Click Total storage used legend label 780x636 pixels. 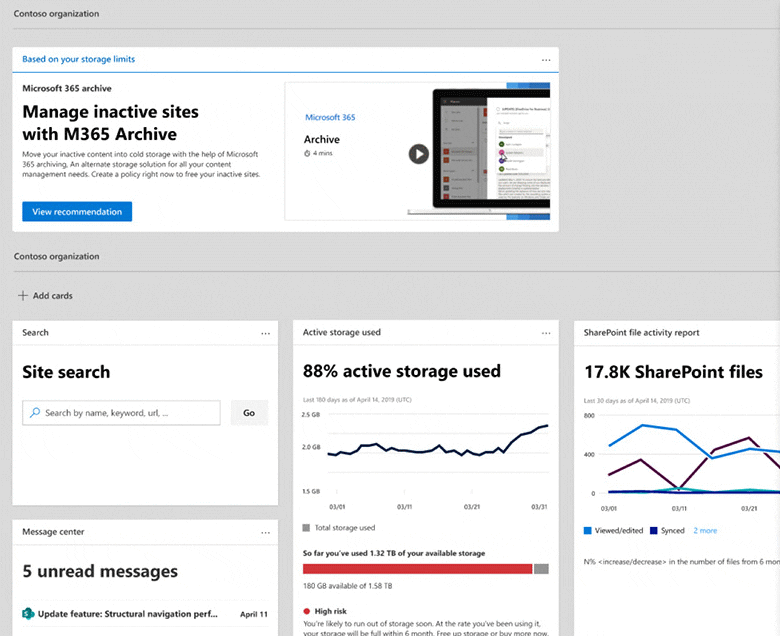tap(345, 528)
